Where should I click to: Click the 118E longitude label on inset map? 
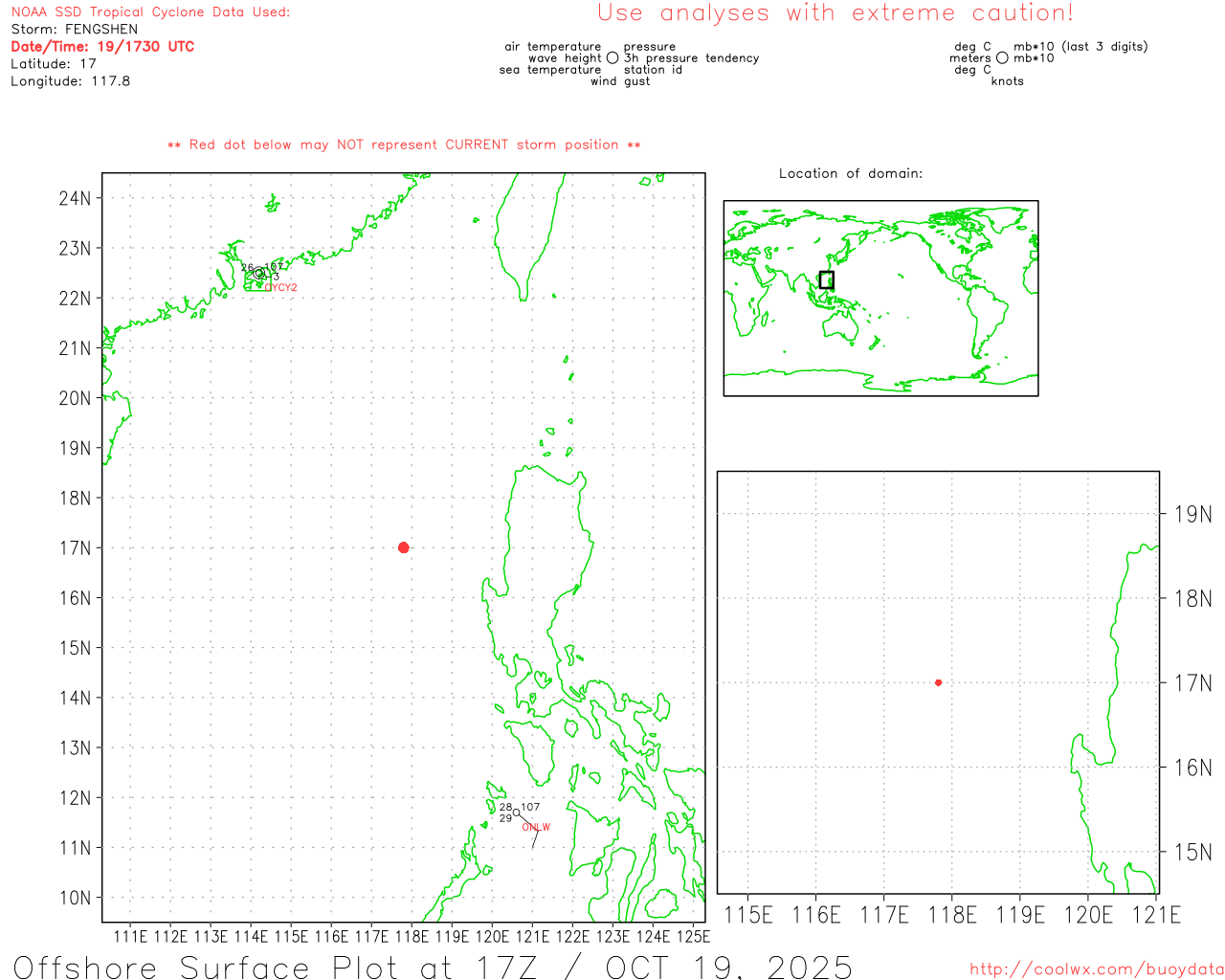[952, 915]
